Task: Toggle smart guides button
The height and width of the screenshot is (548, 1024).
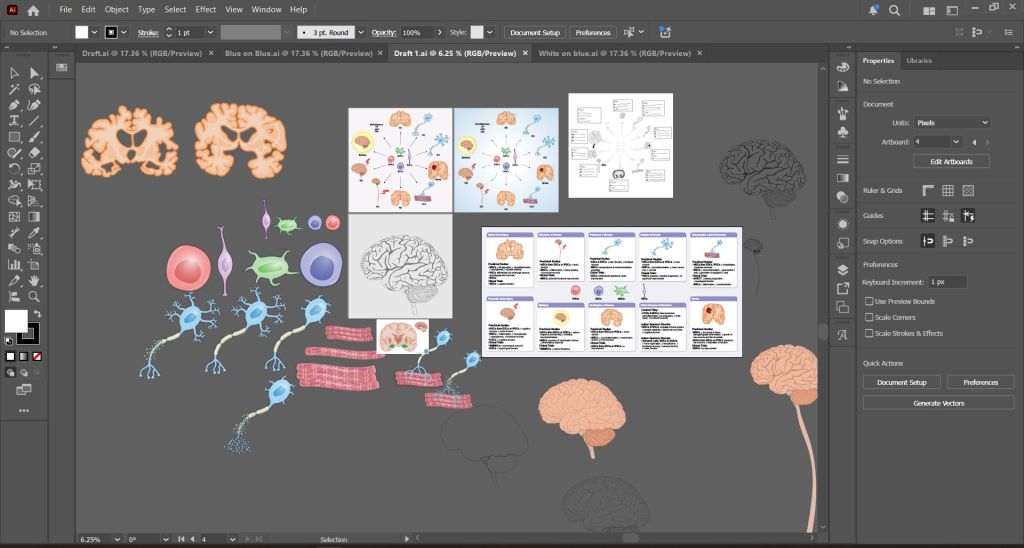Action: [x=968, y=216]
